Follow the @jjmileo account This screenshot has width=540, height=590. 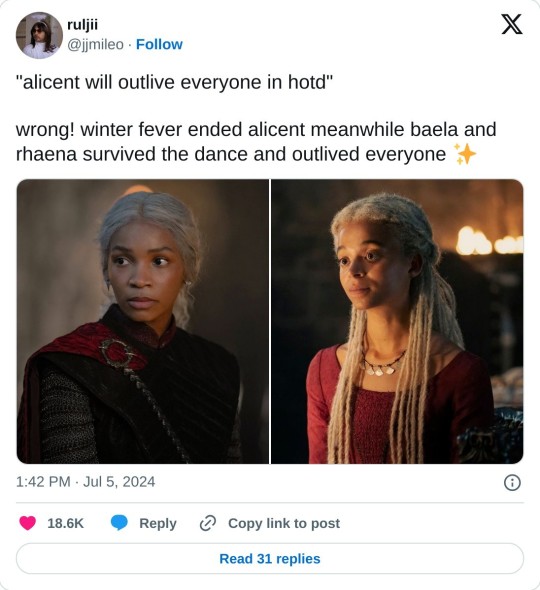[159, 44]
